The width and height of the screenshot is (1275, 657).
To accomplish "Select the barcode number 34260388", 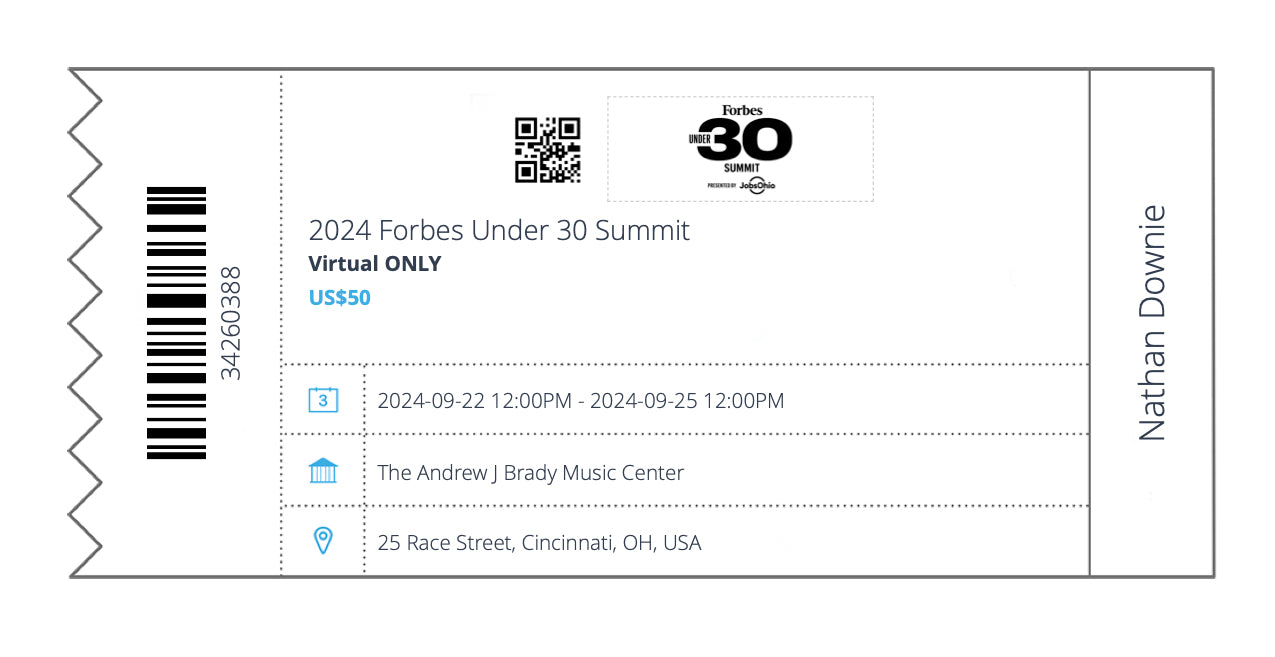I will click(231, 323).
